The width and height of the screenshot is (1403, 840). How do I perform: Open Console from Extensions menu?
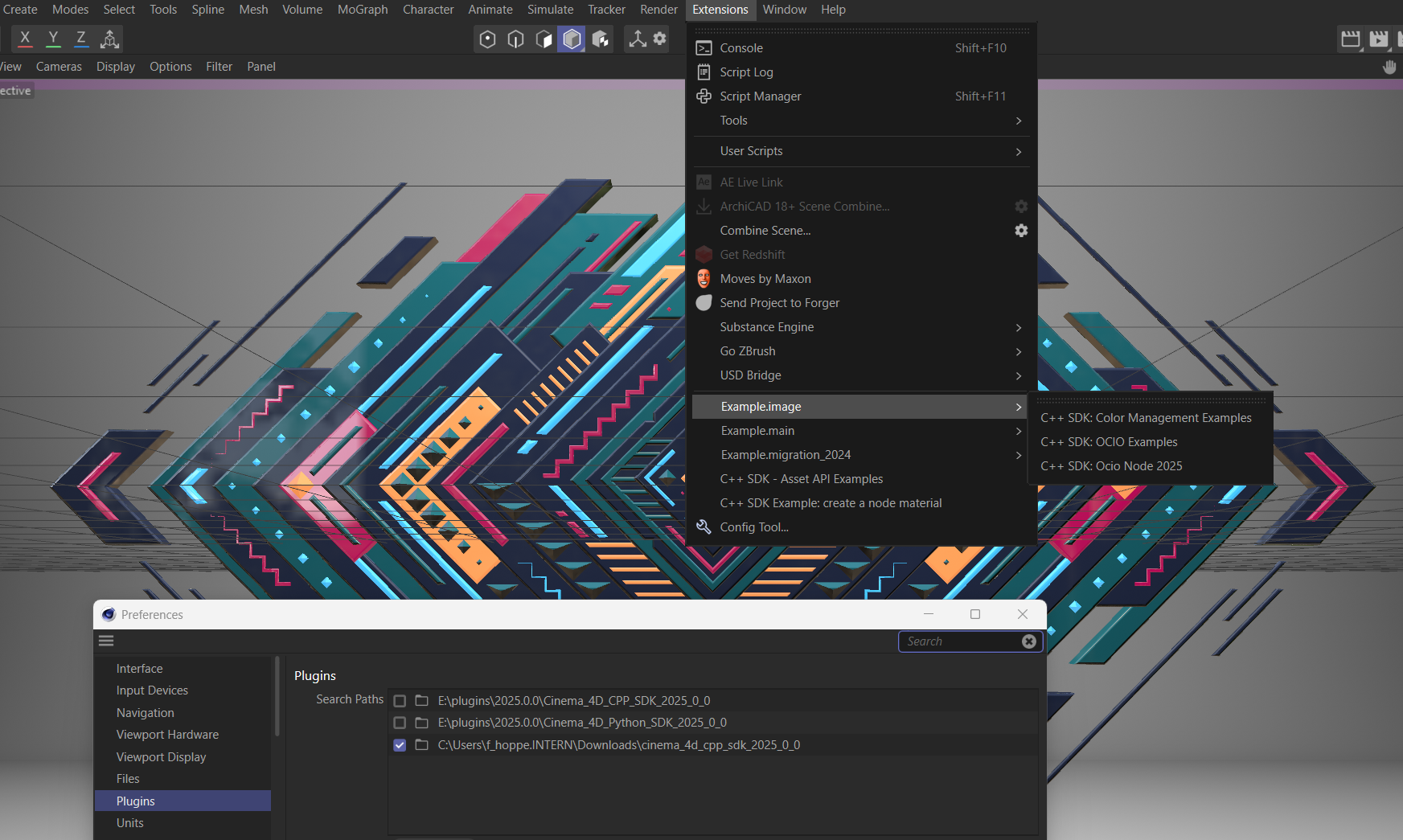coord(862,48)
